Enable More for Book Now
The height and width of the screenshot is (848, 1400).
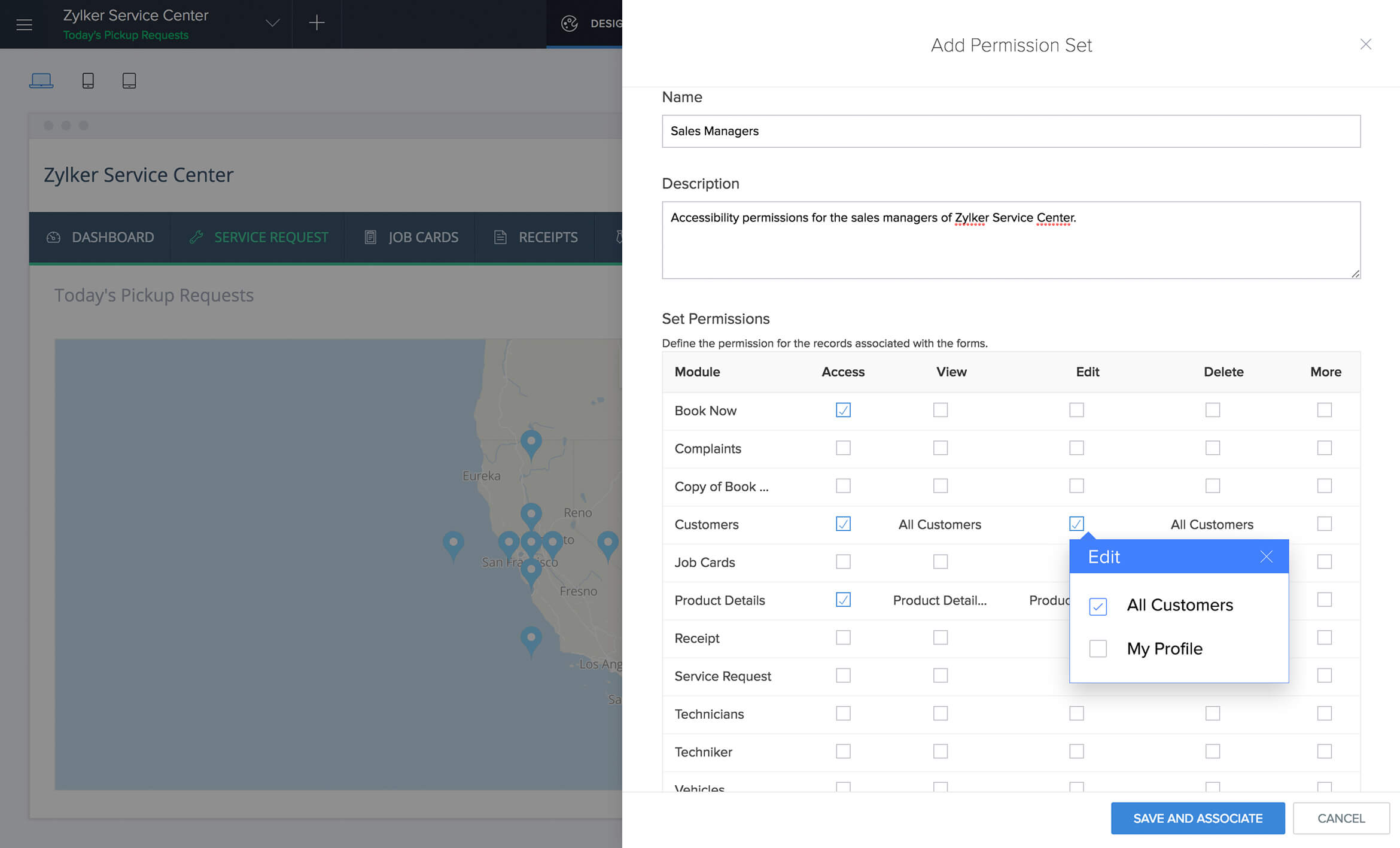click(1325, 410)
